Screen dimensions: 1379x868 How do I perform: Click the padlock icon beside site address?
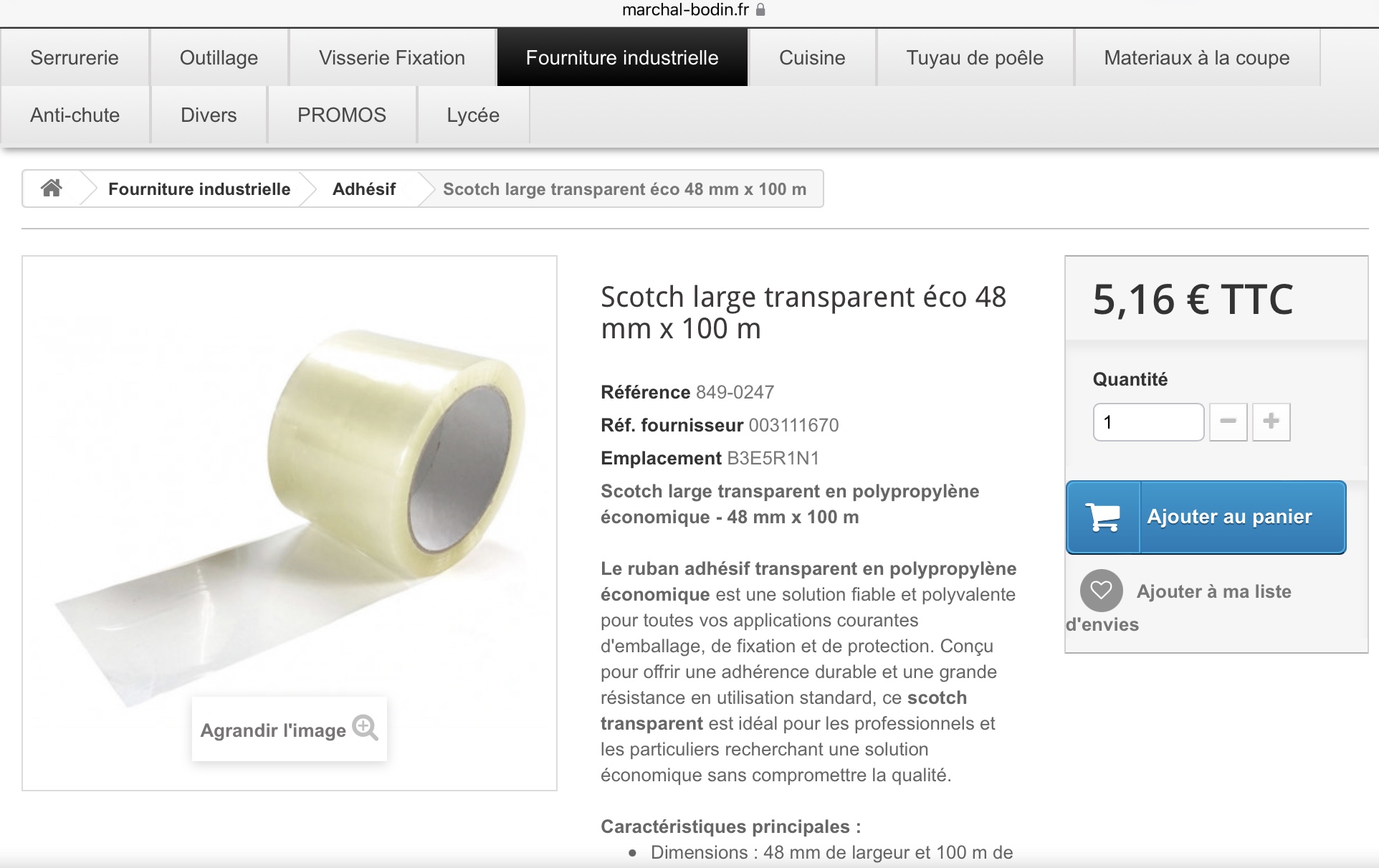760,9
